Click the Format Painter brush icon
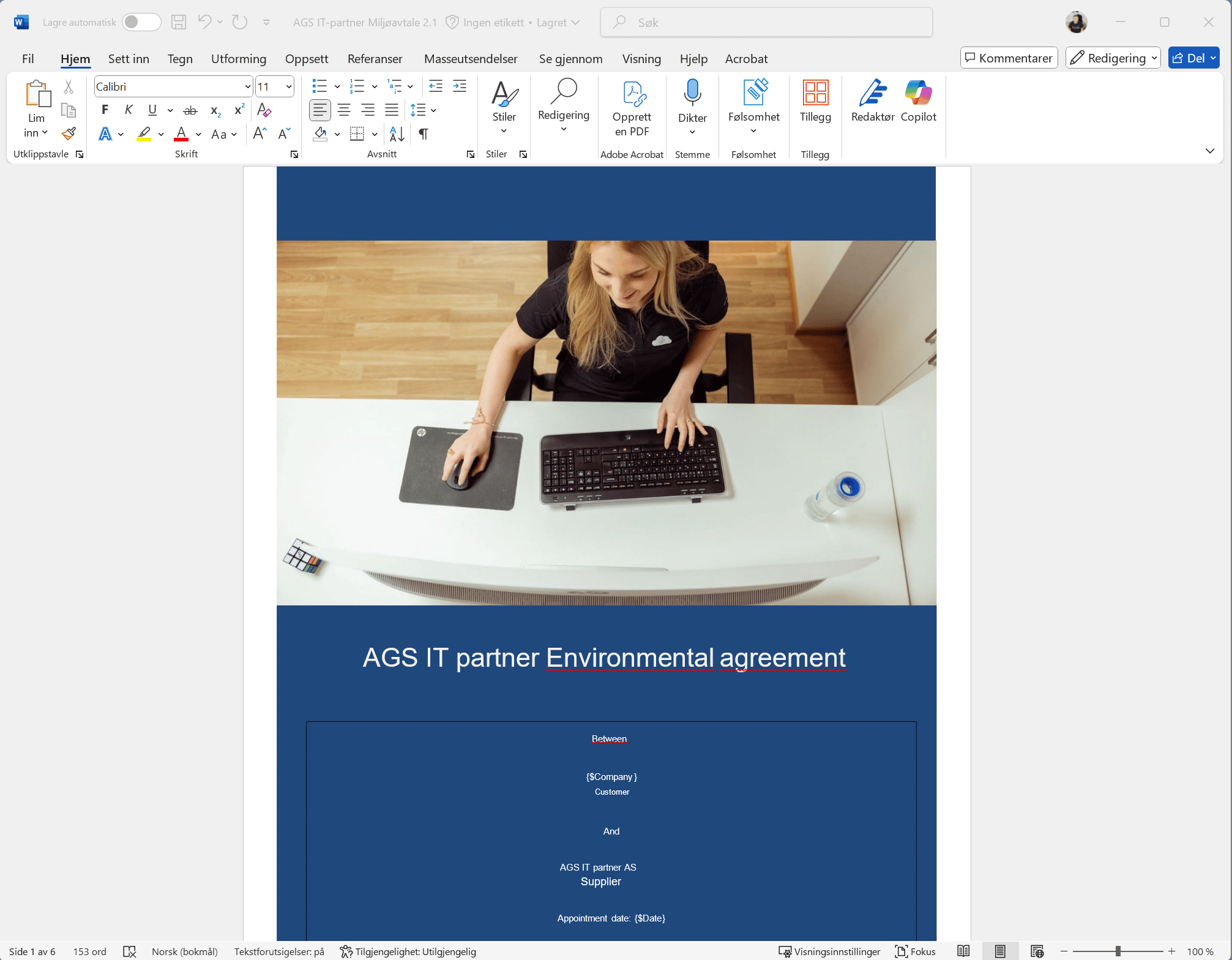 coord(69,133)
